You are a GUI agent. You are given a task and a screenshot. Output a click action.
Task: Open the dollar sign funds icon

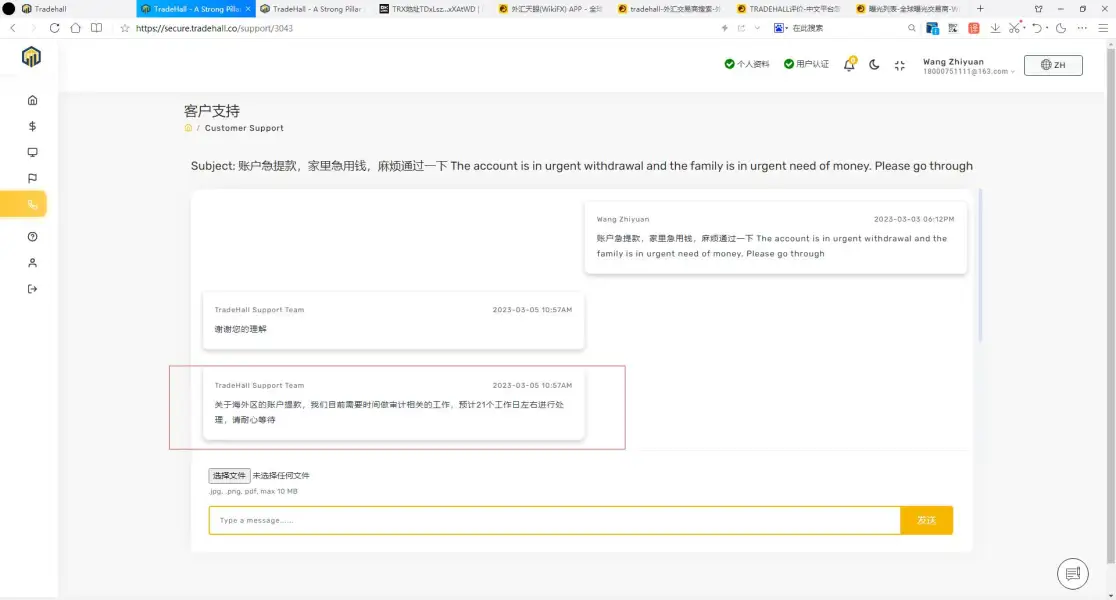click(x=32, y=126)
